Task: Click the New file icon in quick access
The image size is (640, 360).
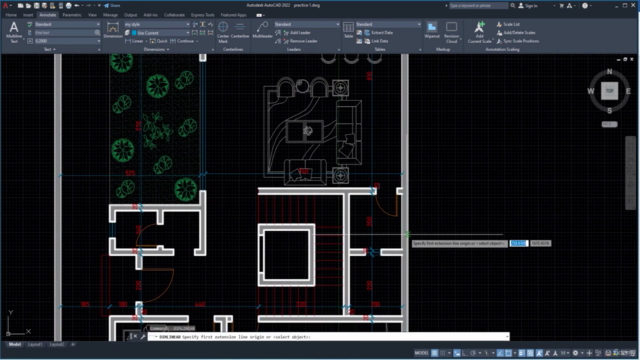Action: 20,6
